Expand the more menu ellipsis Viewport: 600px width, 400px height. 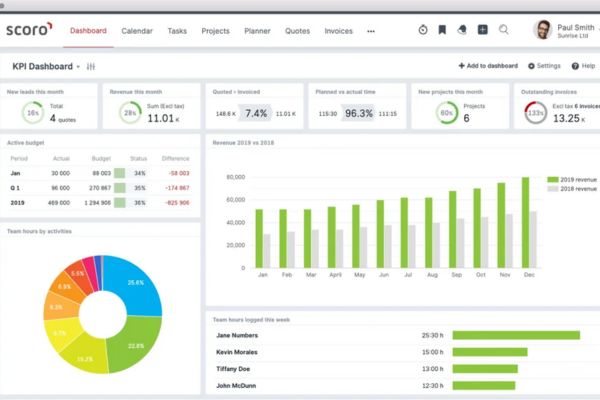[x=371, y=31]
